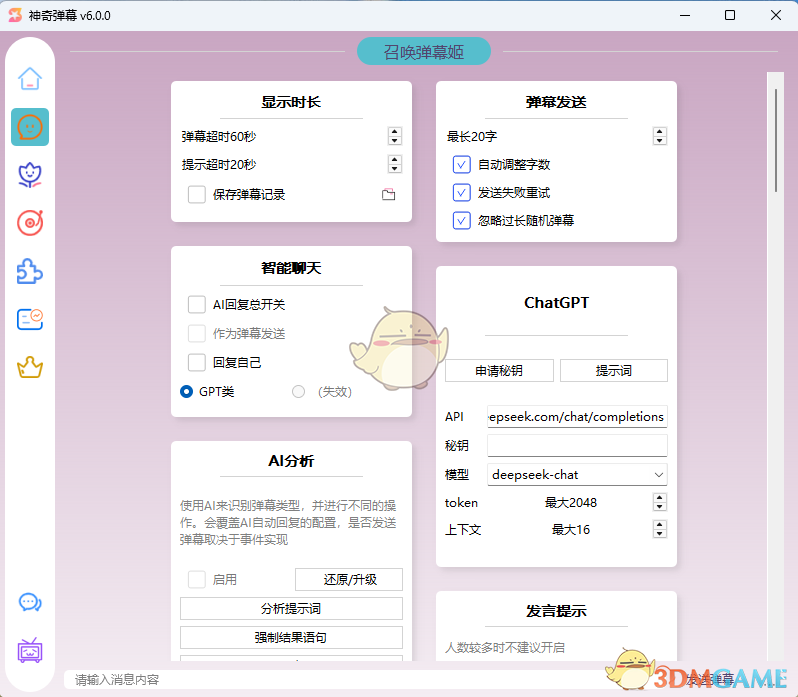Uncheck 自动调整字数
The height and width of the screenshot is (697, 798).
point(462,165)
